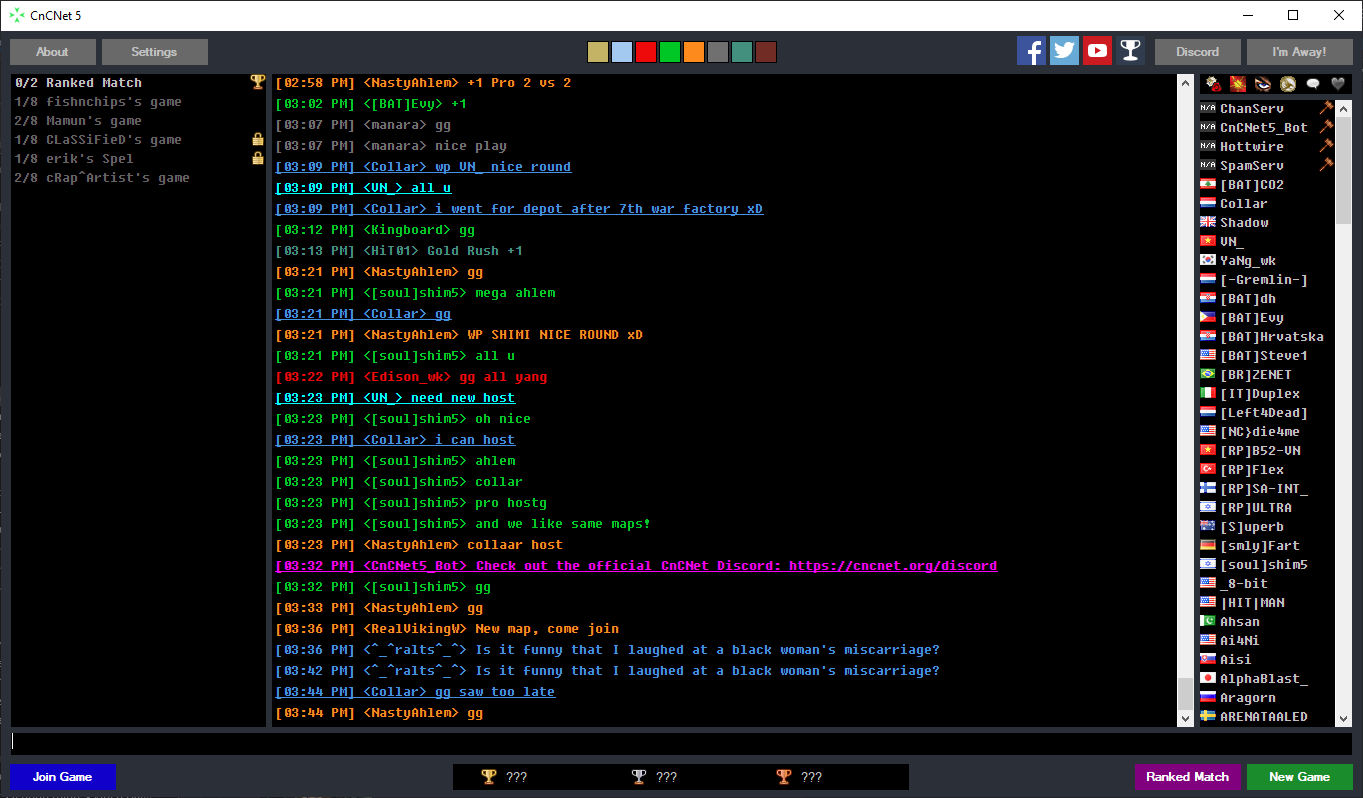Image resolution: width=1363 pixels, height=798 pixels.
Task: Pick the light blue chat color swatch
Action: [x=621, y=52]
